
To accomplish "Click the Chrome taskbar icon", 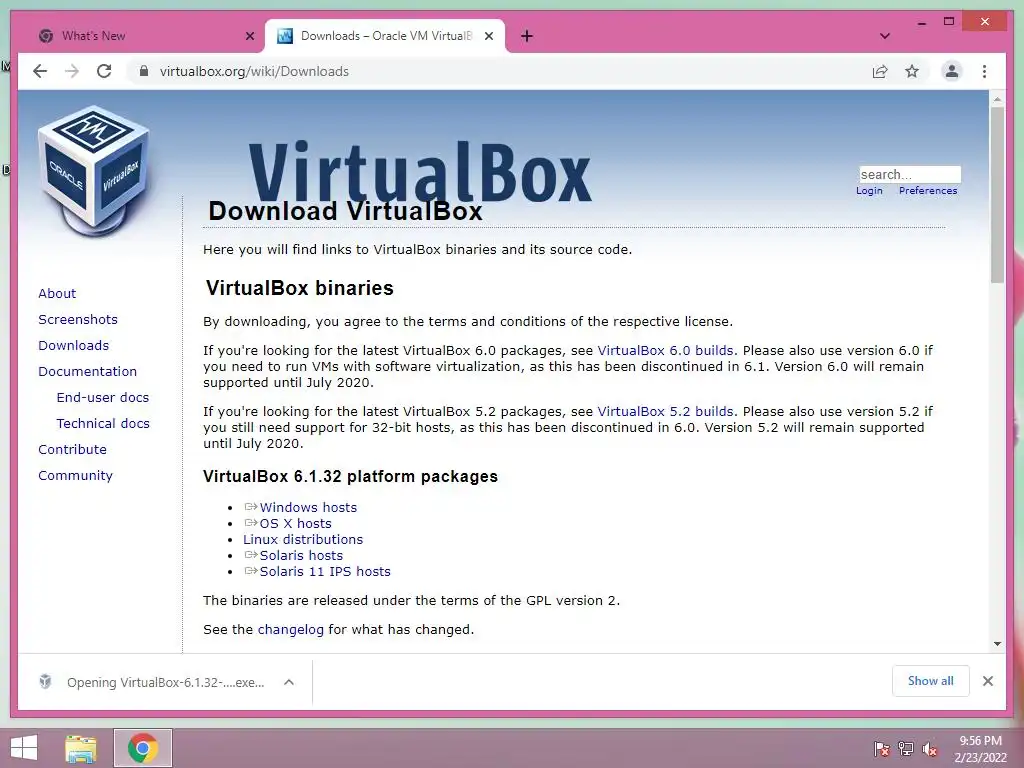I will (x=142, y=748).
